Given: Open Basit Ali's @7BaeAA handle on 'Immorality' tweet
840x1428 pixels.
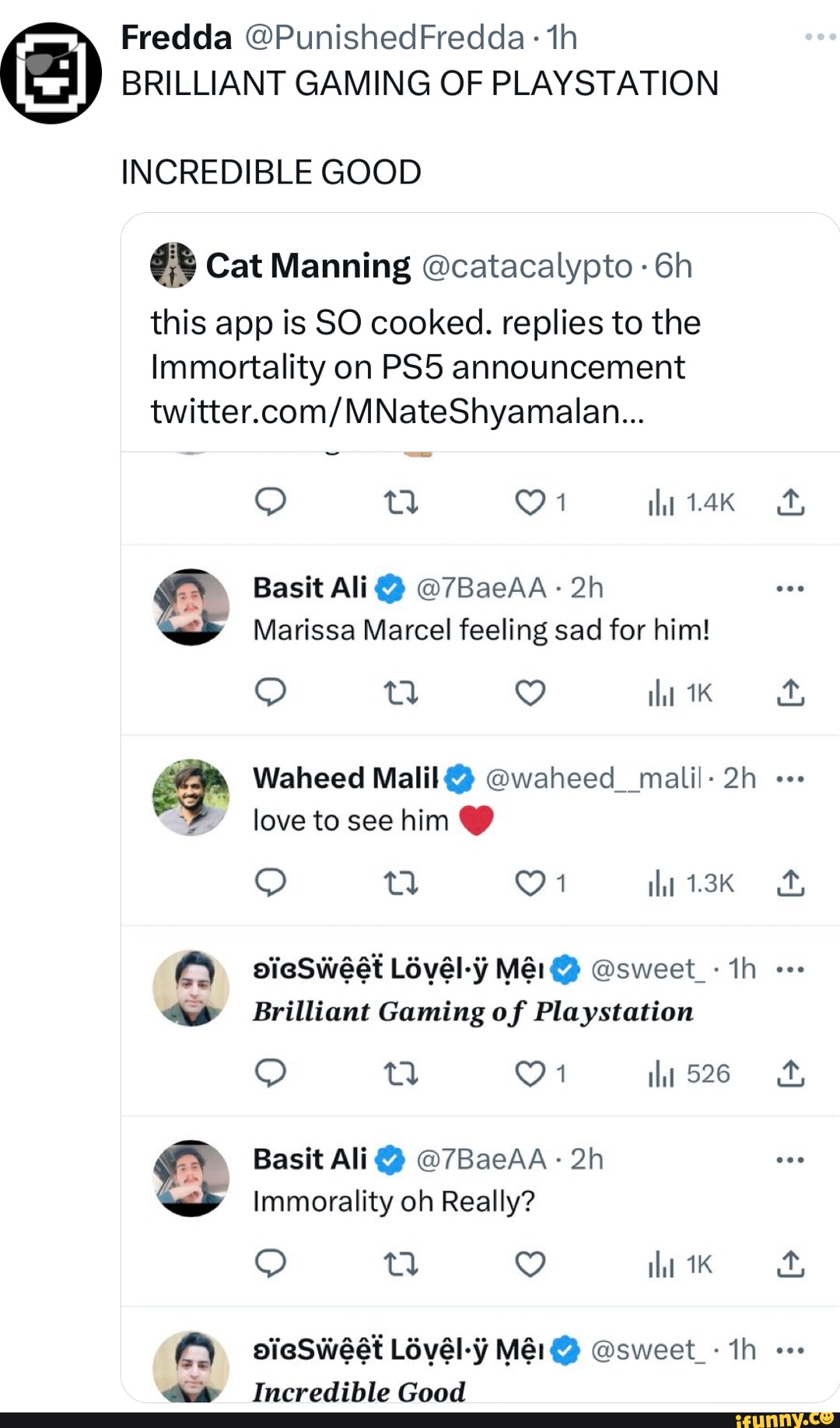Looking at the screenshot, I should tap(481, 1159).
